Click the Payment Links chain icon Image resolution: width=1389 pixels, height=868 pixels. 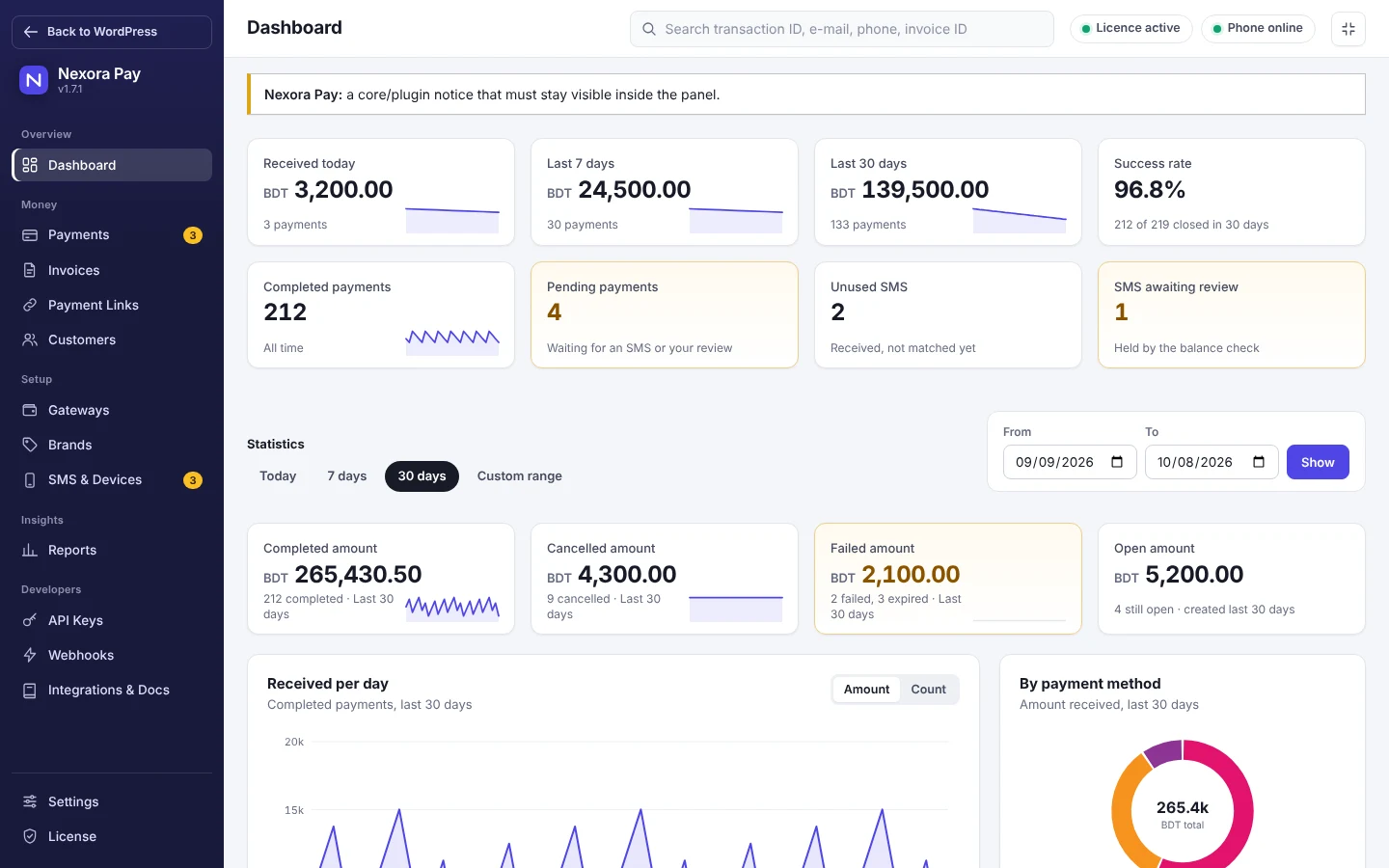30,305
